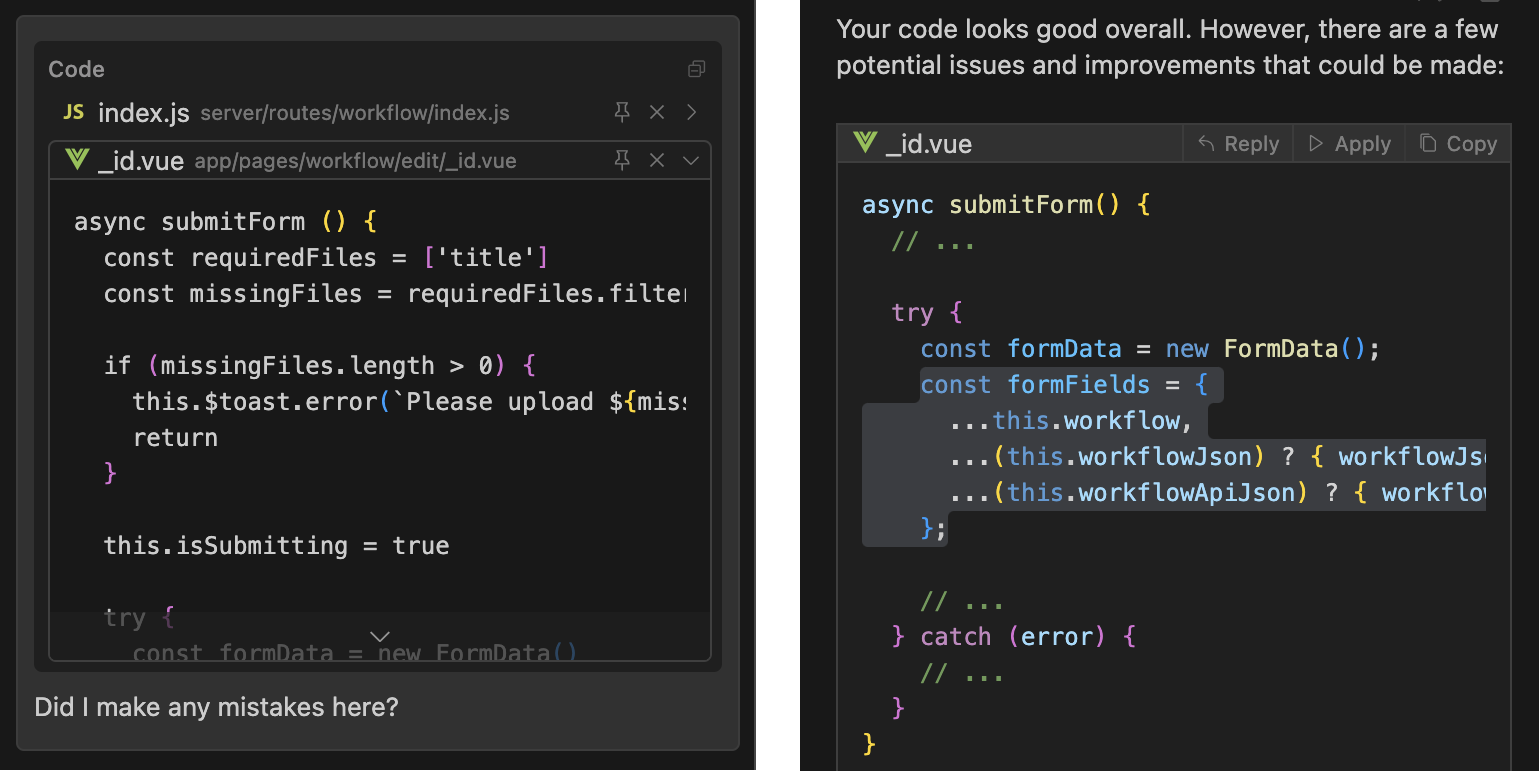Click the highlighted const formFields line
The image size is (1539, 771).
(x=1066, y=385)
